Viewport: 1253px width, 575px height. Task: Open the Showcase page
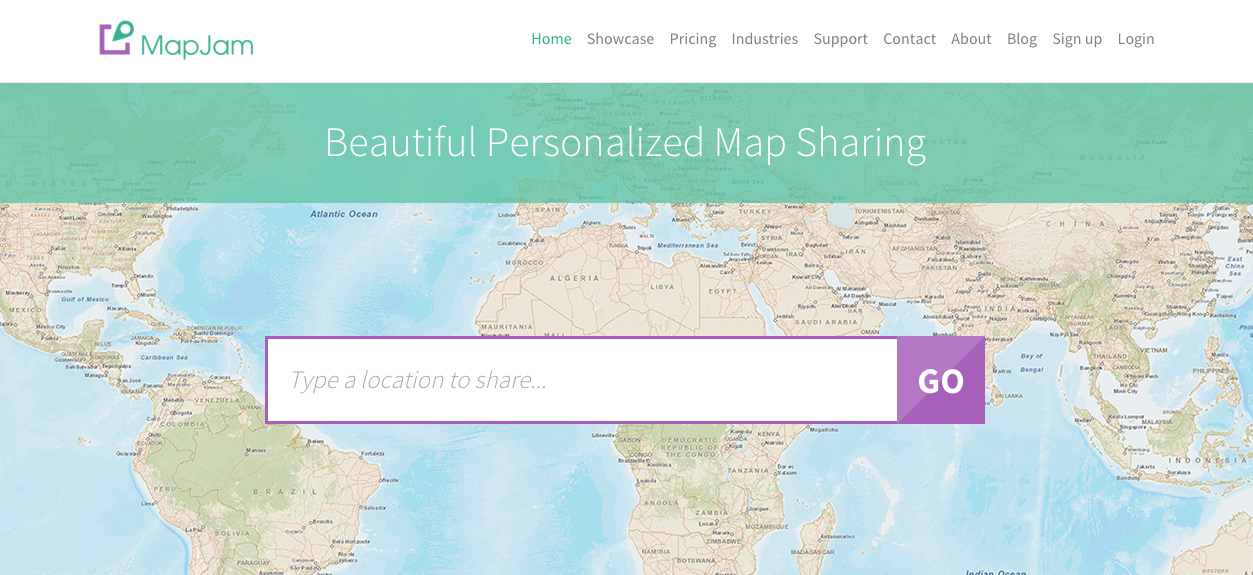point(620,39)
